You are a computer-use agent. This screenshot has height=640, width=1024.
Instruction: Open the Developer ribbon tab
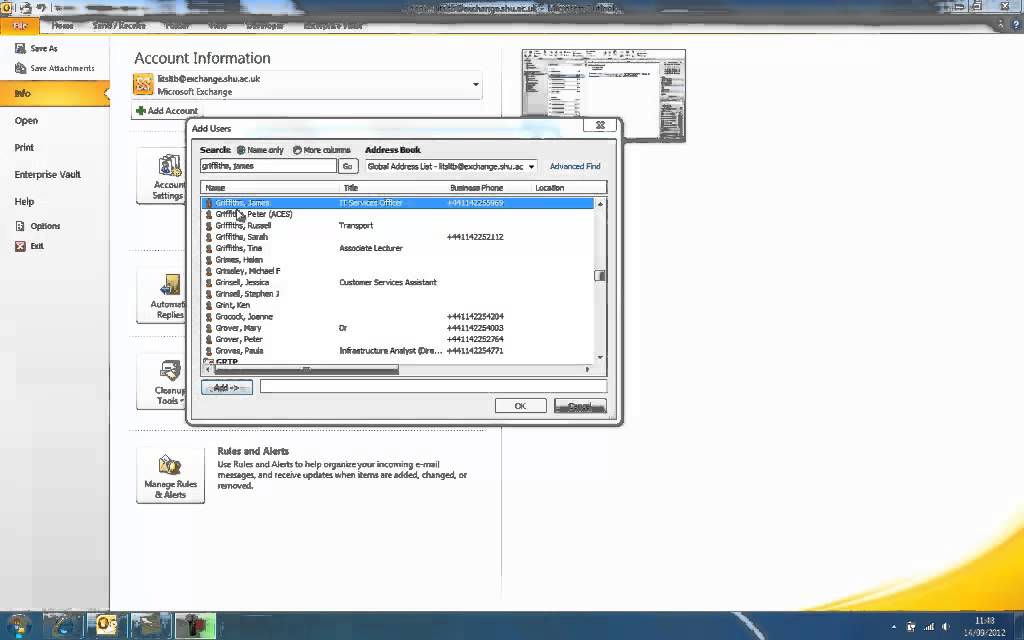(264, 25)
